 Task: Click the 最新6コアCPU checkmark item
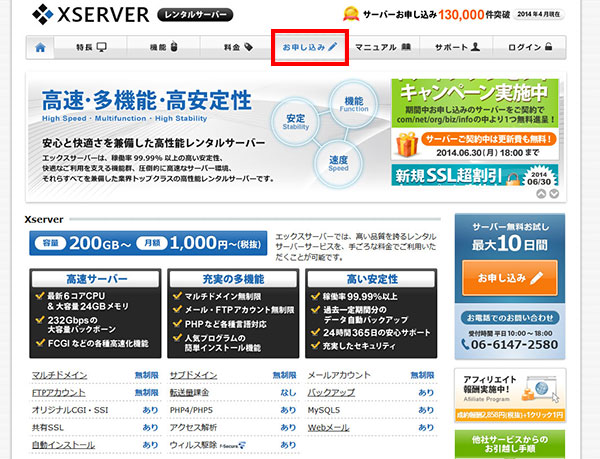[x=82, y=301]
